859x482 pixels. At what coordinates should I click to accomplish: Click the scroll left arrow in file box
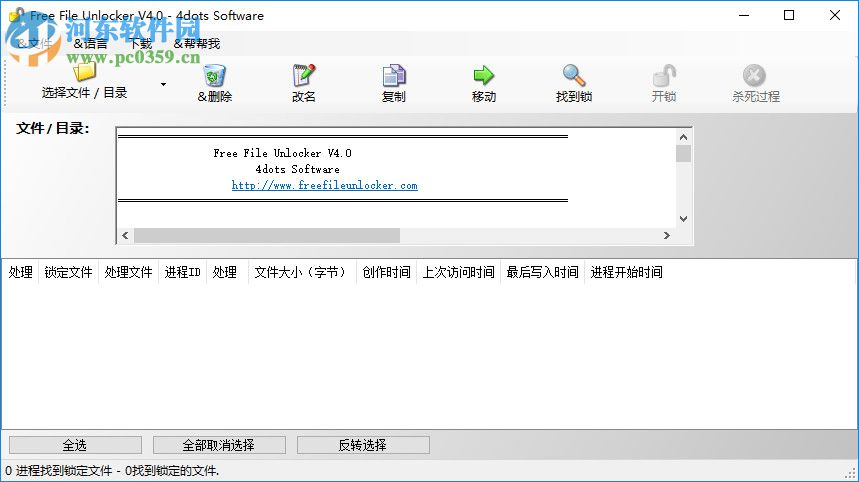coord(125,236)
